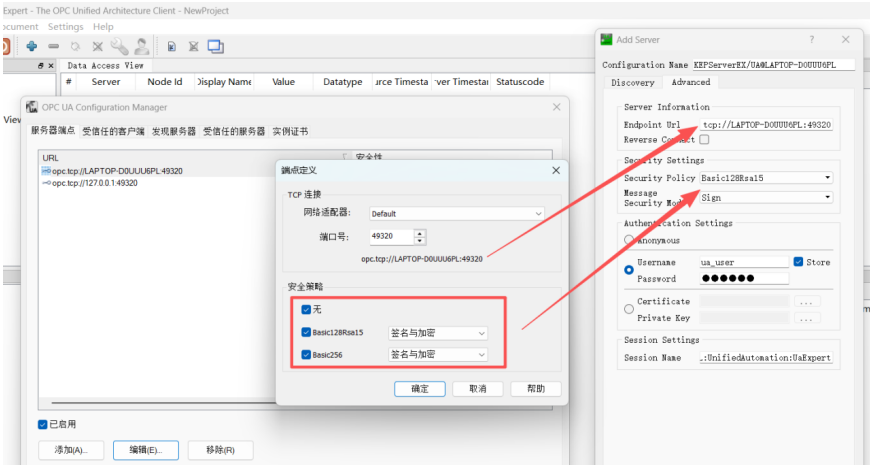The image size is (870, 465).
Task: Close the OPC UA Configuration Manager window
Action: click(557, 107)
